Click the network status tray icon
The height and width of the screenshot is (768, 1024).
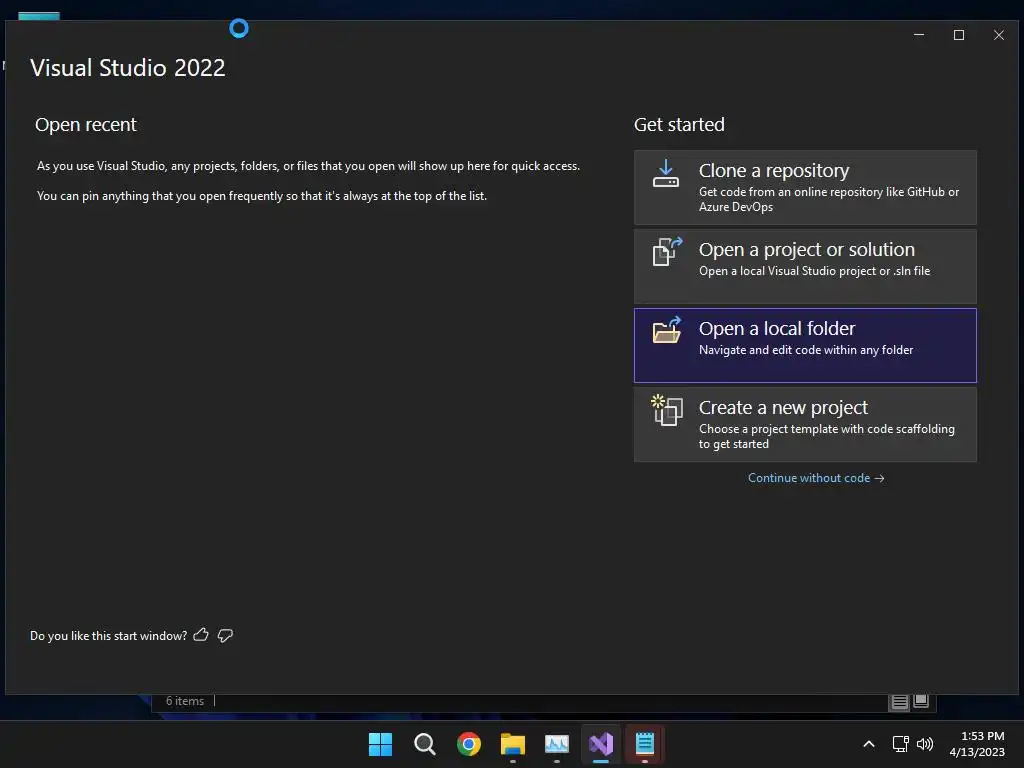901,744
